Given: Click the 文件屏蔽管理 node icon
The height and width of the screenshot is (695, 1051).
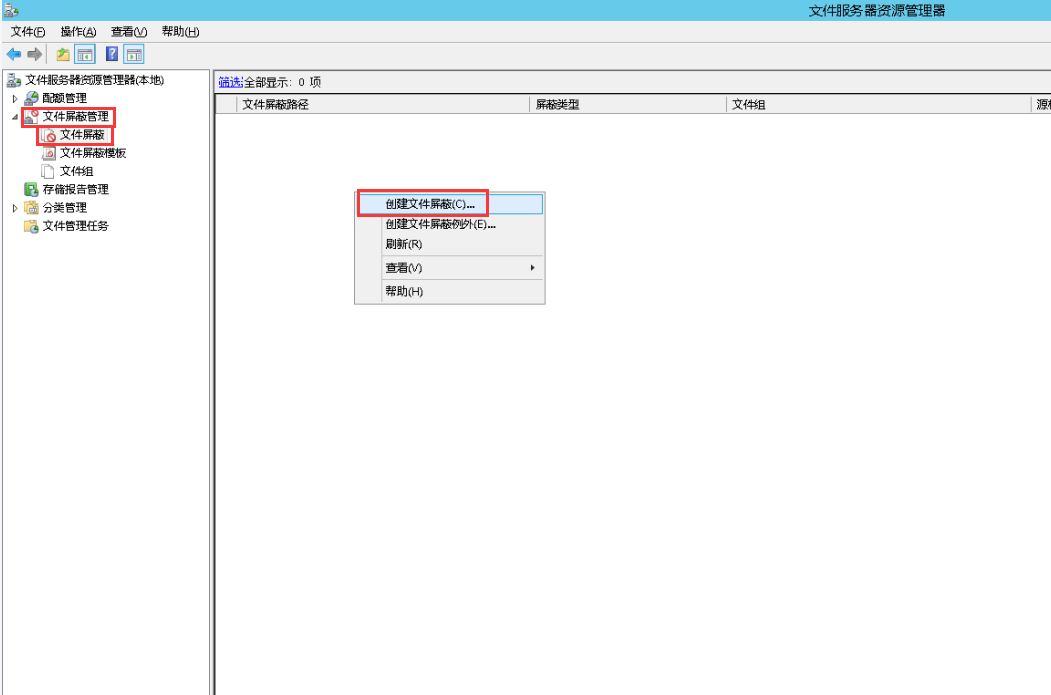Looking at the screenshot, I should [x=31, y=117].
